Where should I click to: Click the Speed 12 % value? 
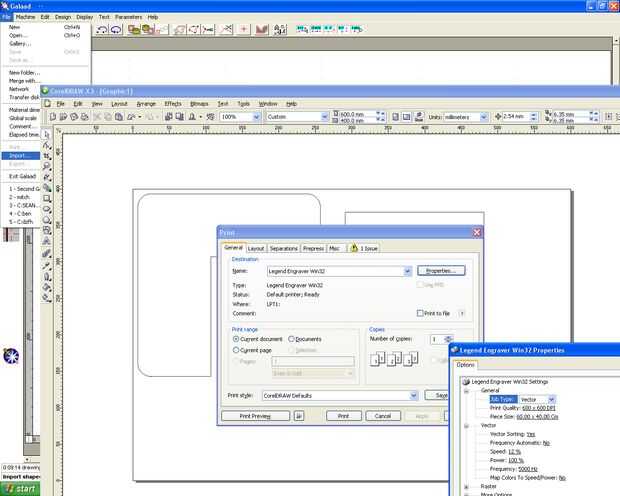pyautogui.click(x=514, y=451)
